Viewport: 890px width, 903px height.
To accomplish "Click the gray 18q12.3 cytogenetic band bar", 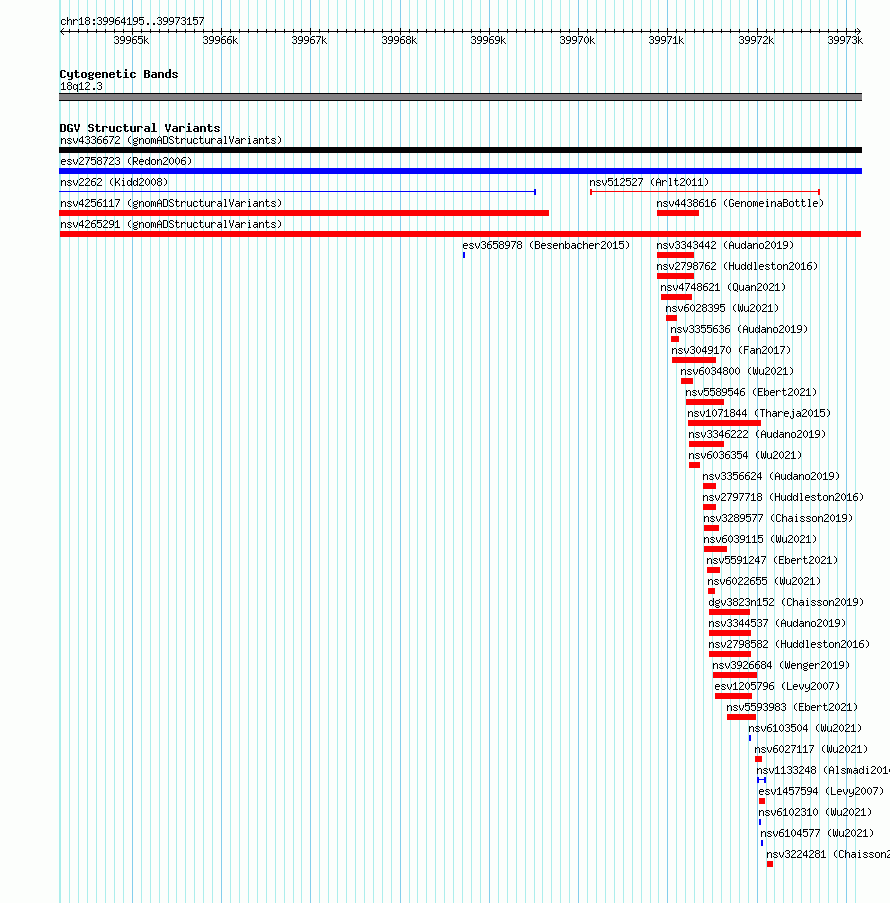I will pyautogui.click(x=460, y=97).
